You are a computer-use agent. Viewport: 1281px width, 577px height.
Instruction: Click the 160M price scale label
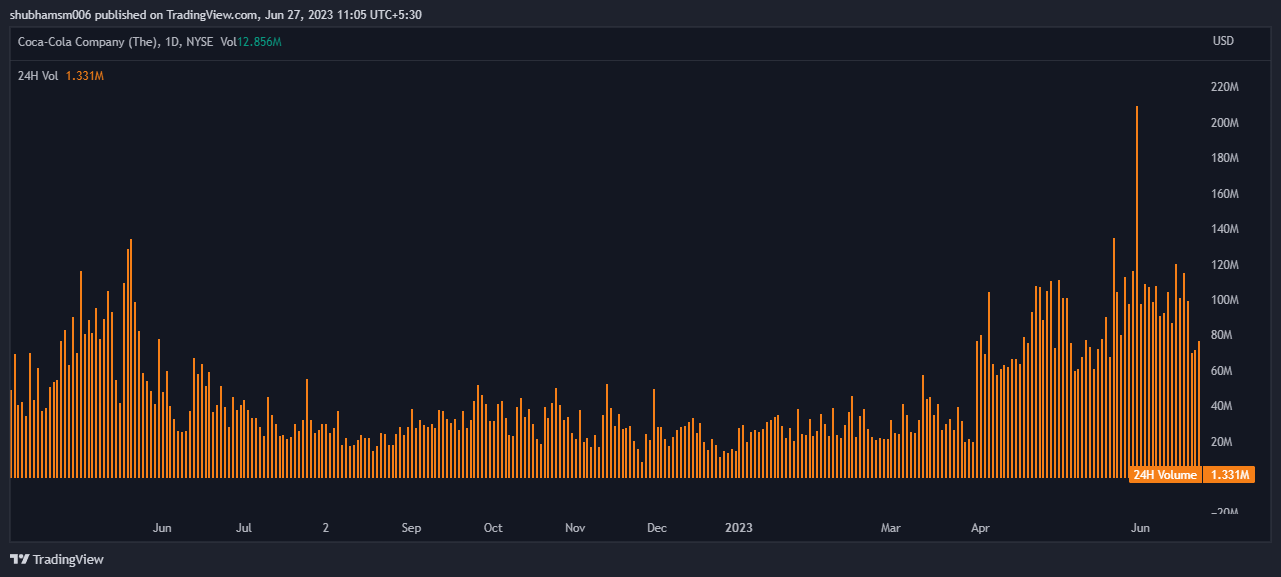[1225, 194]
